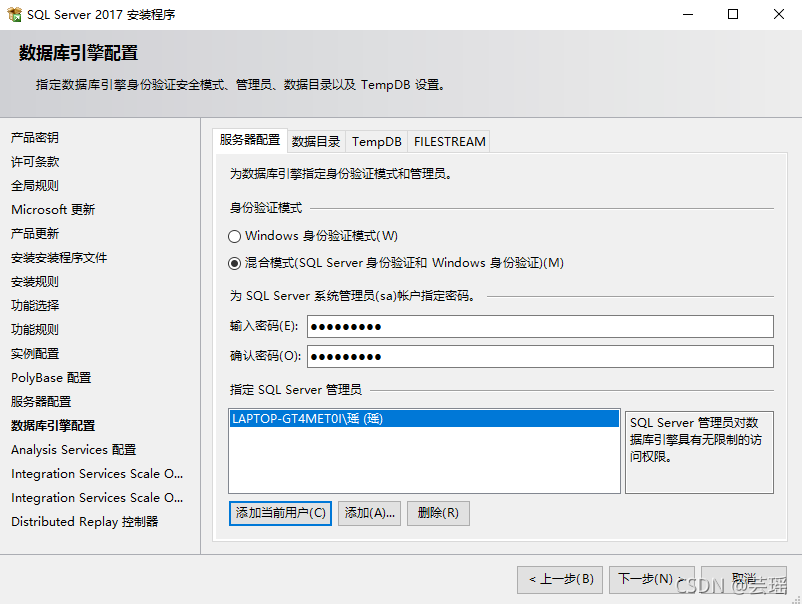This screenshot has height=604, width=802.
Task: Focus the 确认密码(O) password field
Action: point(540,356)
